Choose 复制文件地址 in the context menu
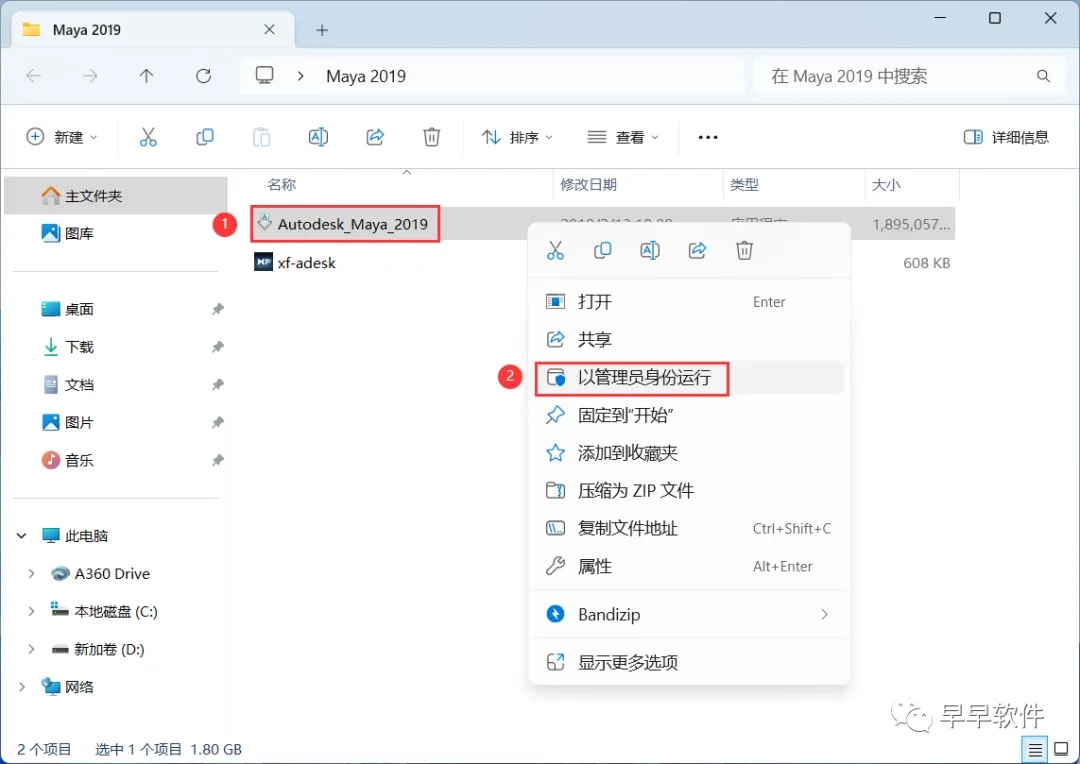This screenshot has height=764, width=1080. 689,528
